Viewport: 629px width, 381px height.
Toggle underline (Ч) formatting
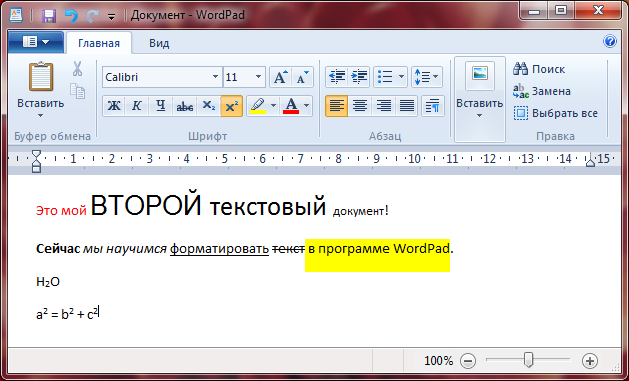(160, 106)
